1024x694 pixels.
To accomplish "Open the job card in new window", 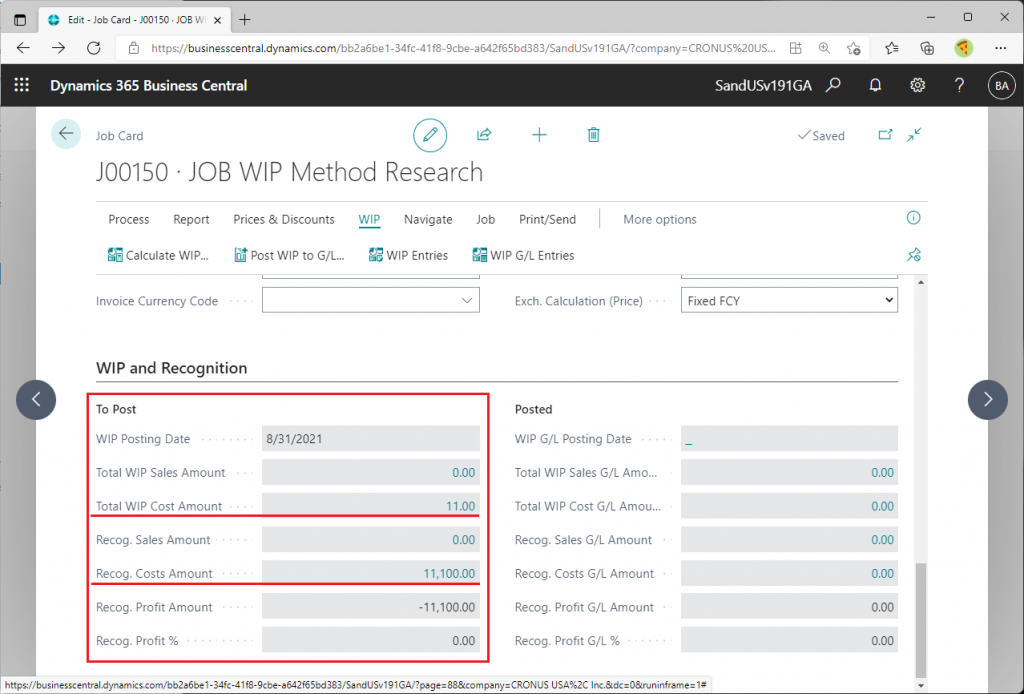I will [885, 135].
